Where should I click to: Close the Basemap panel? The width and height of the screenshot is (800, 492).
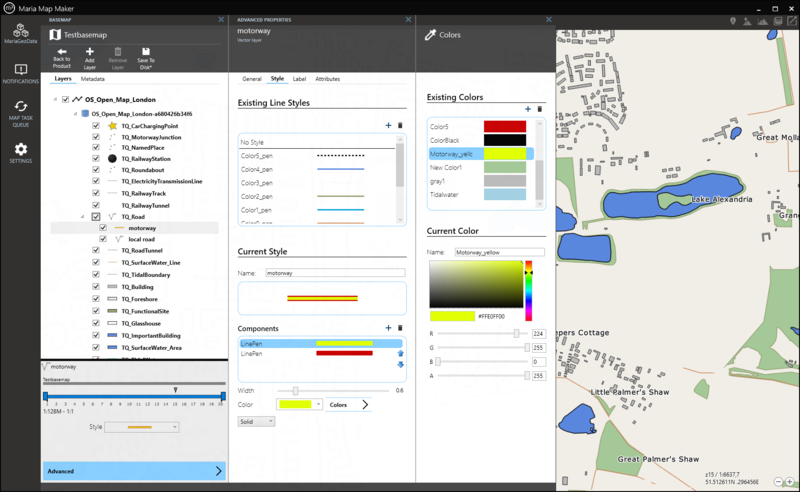point(221,19)
